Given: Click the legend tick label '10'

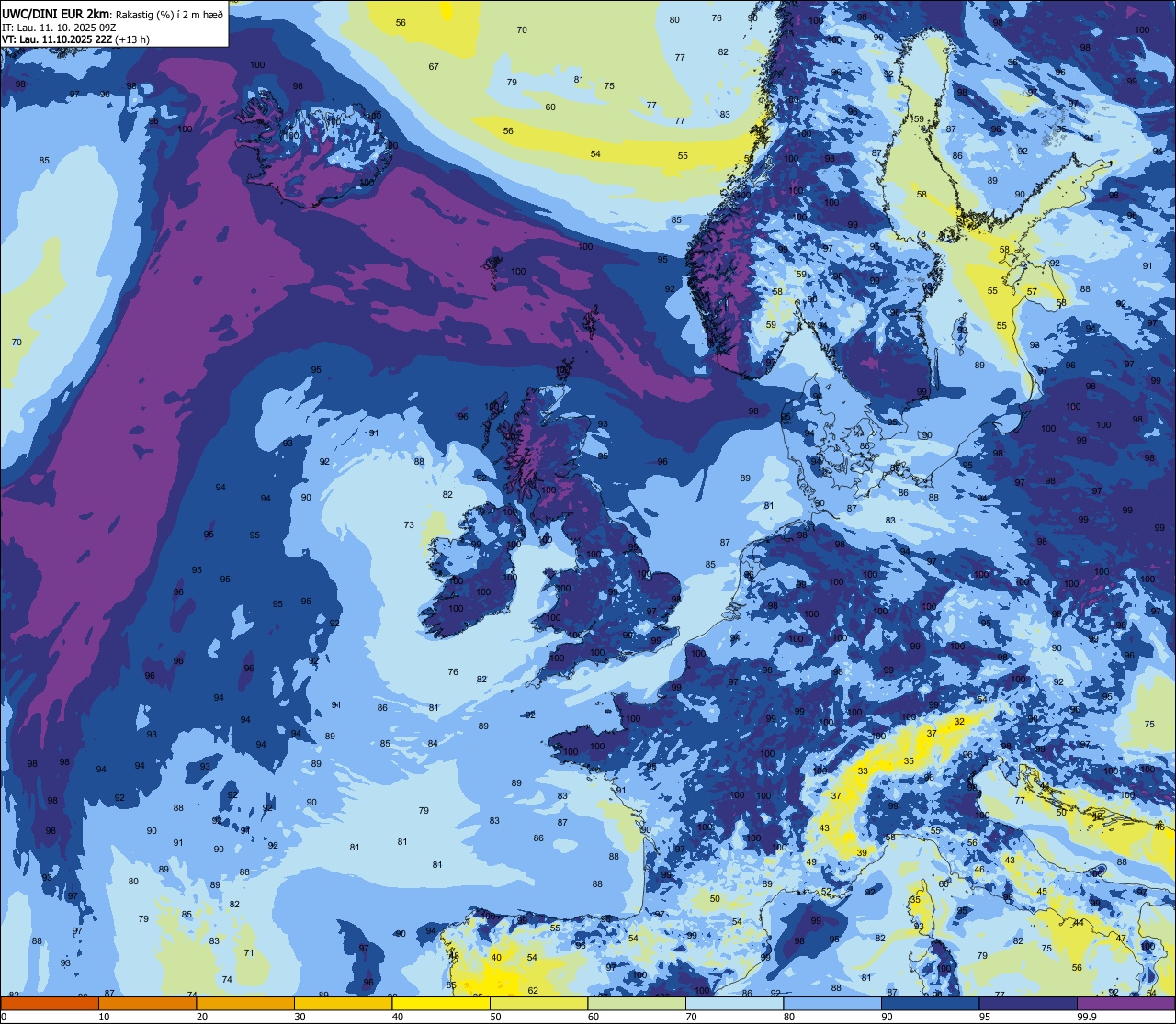Looking at the screenshot, I should [104, 1017].
